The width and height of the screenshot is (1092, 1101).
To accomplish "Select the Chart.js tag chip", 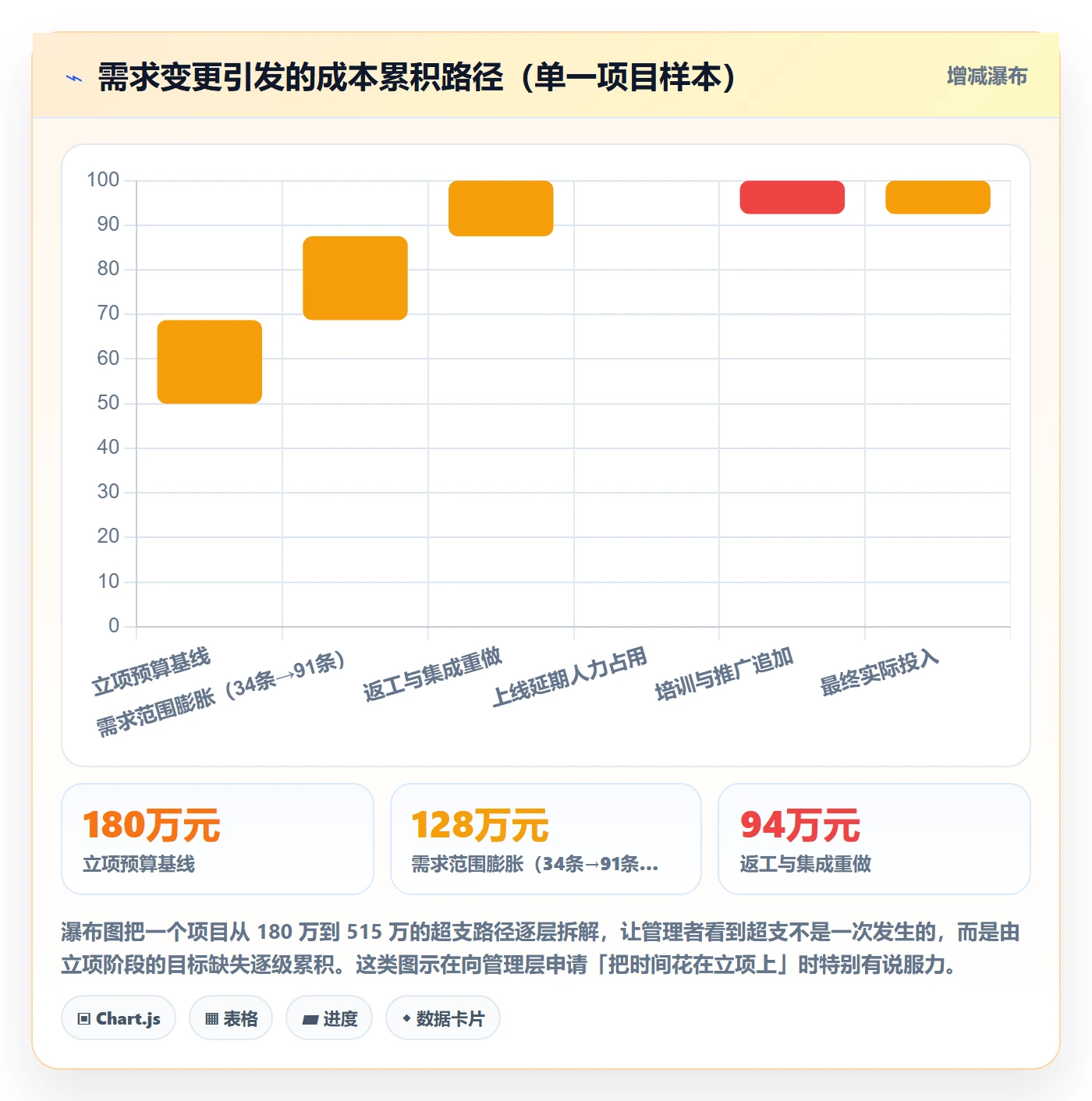I will 119,1018.
